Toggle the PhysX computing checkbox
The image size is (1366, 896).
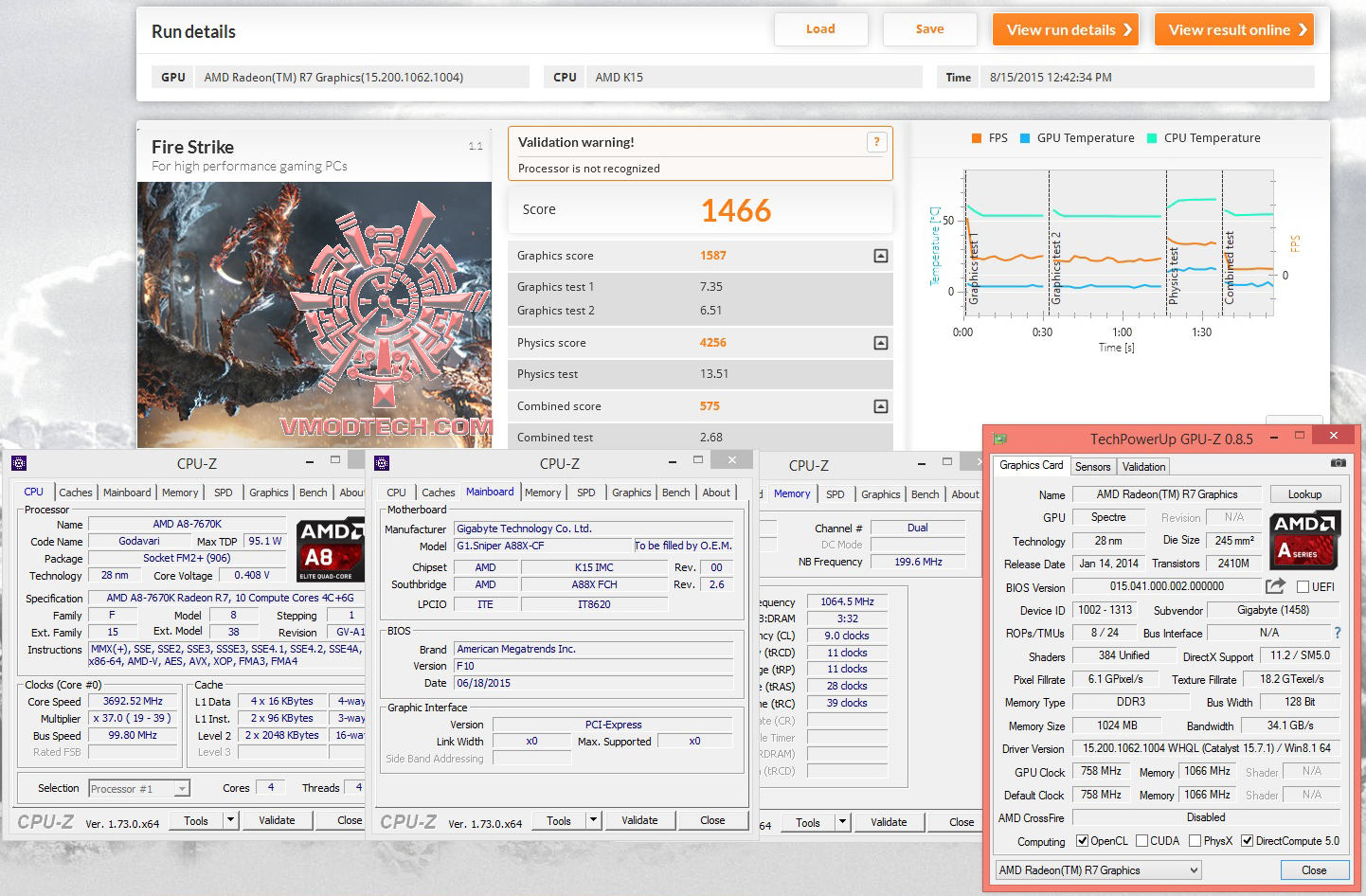coord(1195,841)
